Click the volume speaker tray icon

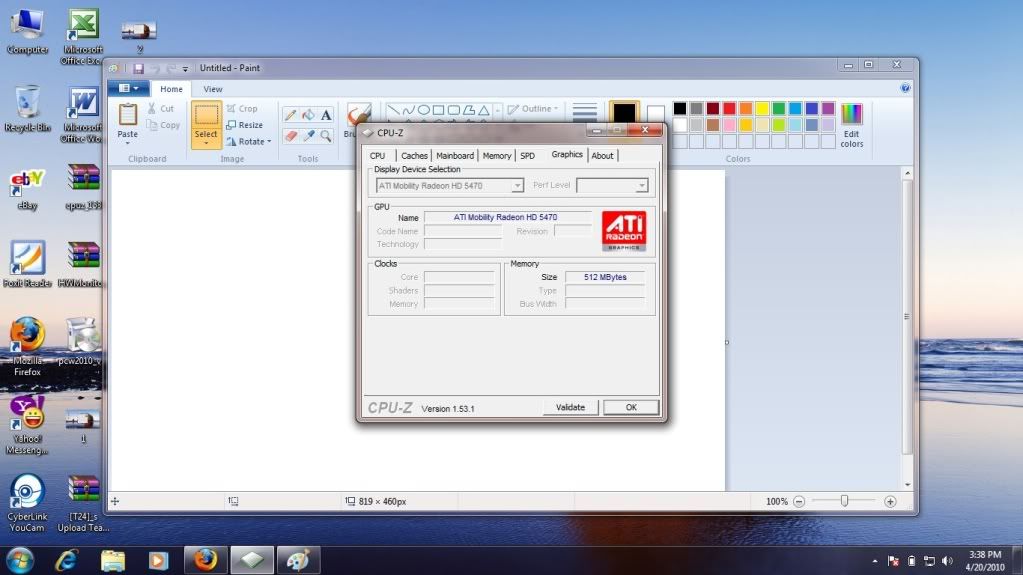(947, 561)
